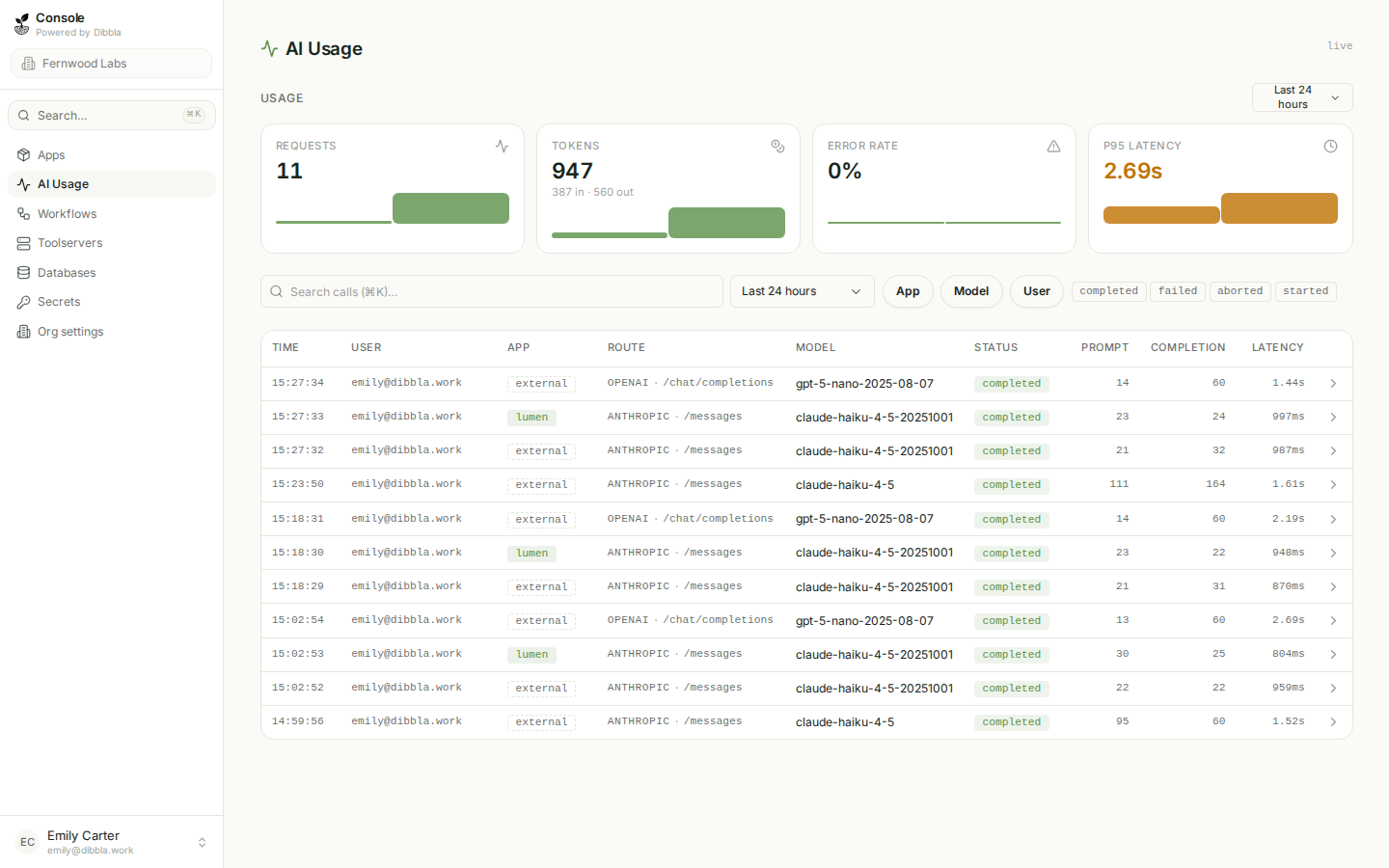This screenshot has width=1389, height=868.
Task: Click the live indicator label
Action: click(1340, 45)
